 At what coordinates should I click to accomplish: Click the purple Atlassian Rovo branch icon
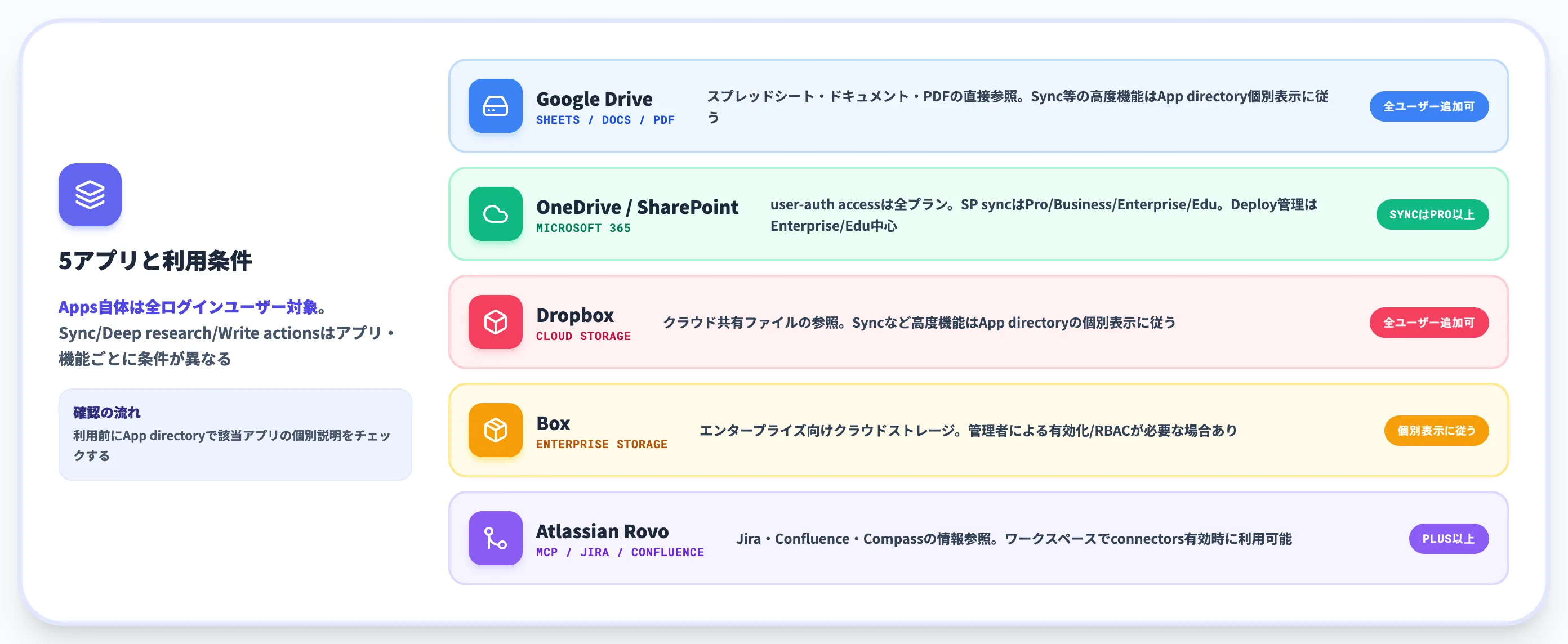coord(496,538)
